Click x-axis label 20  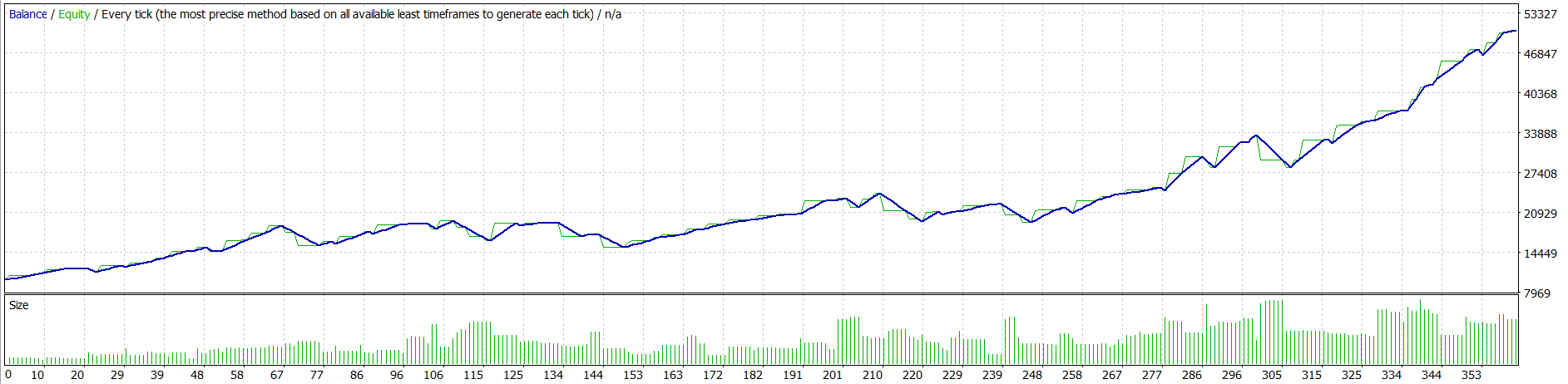(x=77, y=375)
